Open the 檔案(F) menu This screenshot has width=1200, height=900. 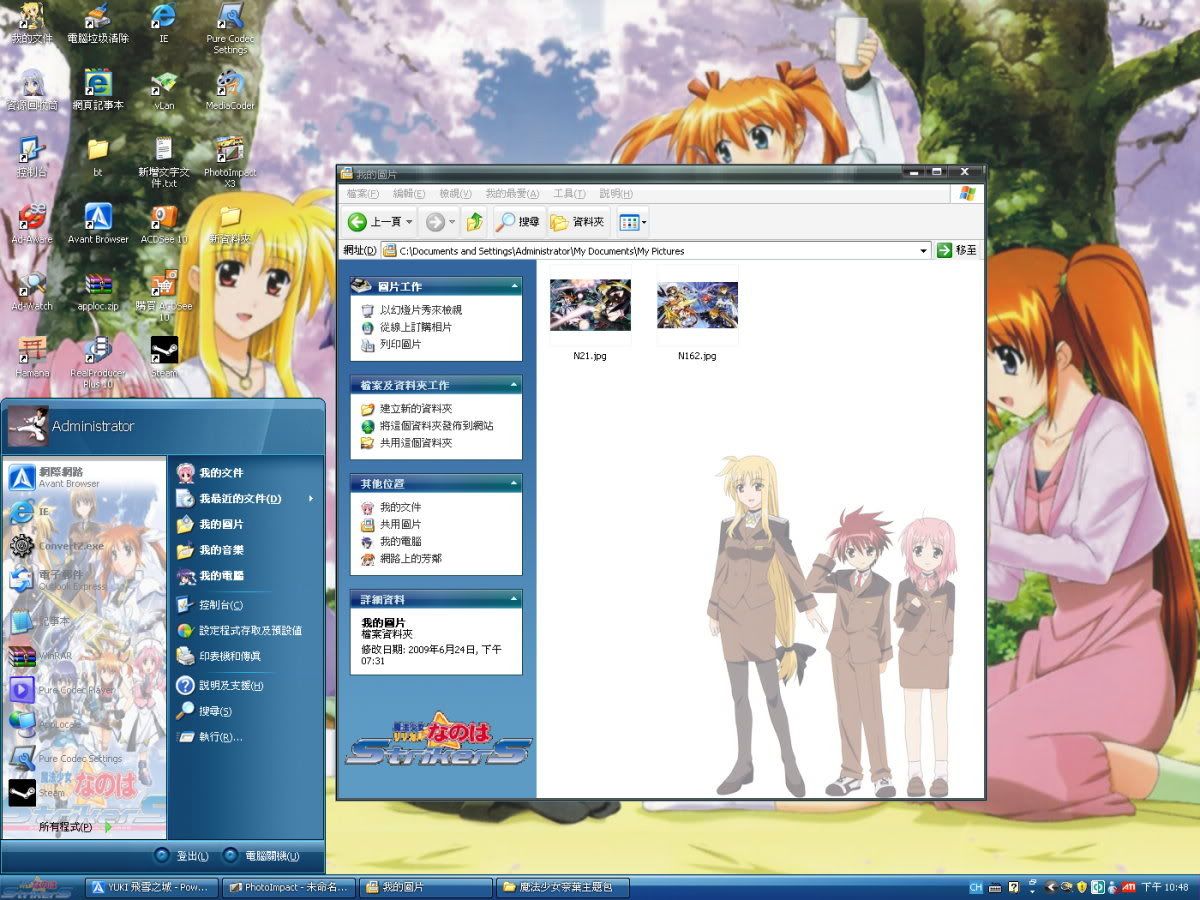click(x=362, y=193)
